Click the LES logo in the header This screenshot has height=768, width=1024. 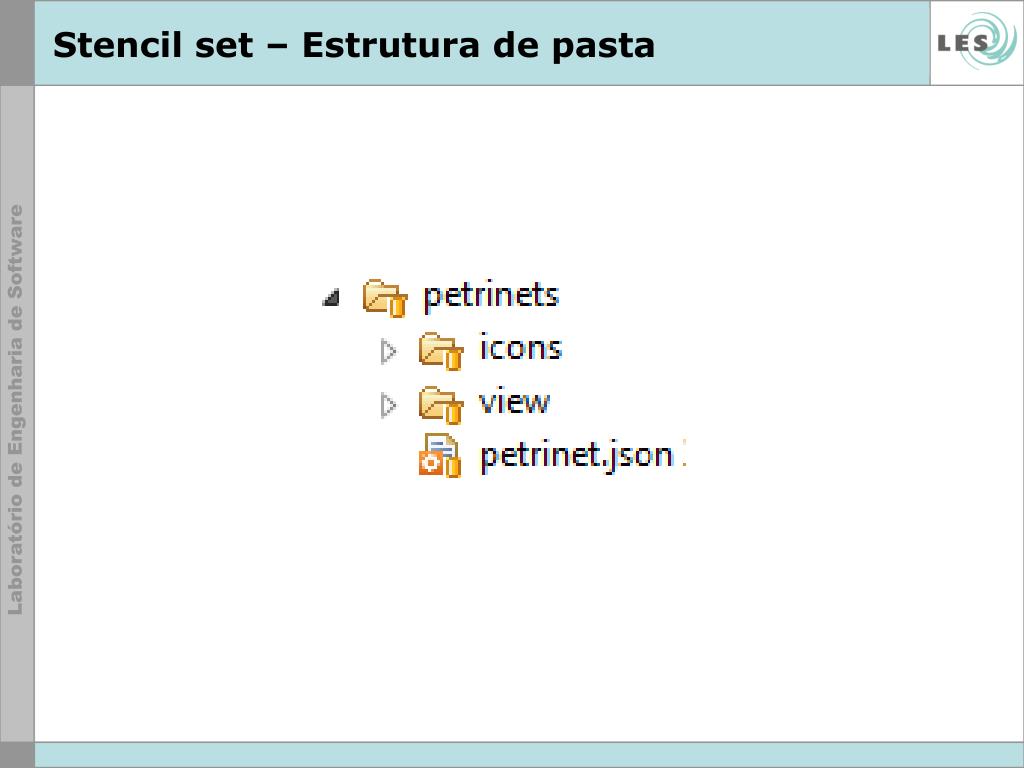point(976,42)
